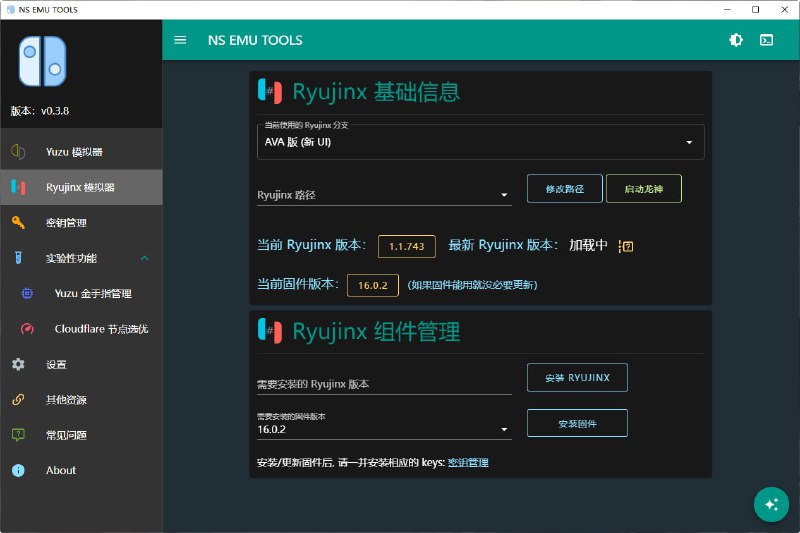Click the firmware note (如果固件能用就没必要更新)
Screen dimensions: 800x533
(472, 285)
